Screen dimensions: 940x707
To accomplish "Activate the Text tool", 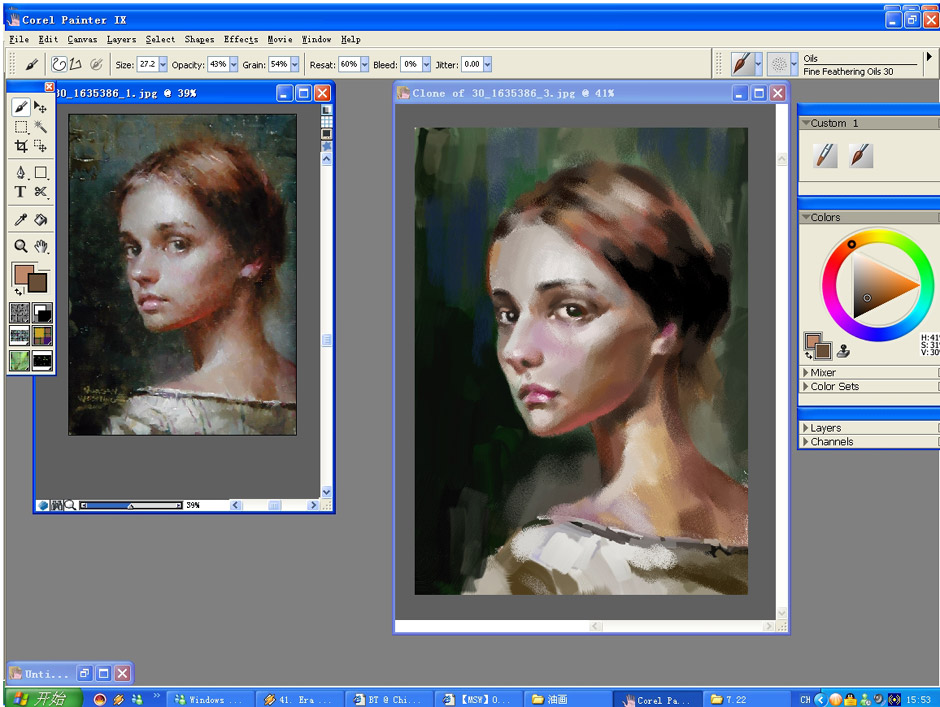I will (20, 192).
